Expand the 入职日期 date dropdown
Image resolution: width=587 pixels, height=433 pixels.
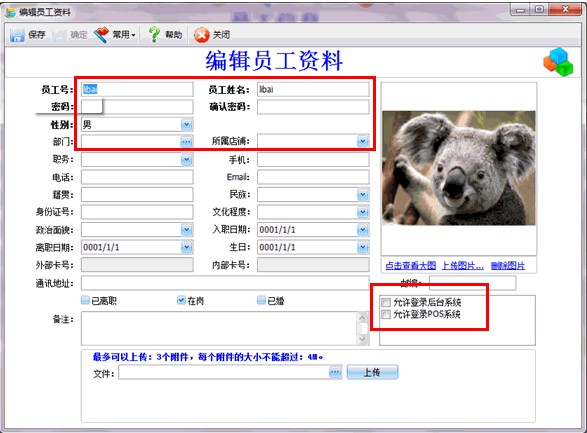[362, 230]
